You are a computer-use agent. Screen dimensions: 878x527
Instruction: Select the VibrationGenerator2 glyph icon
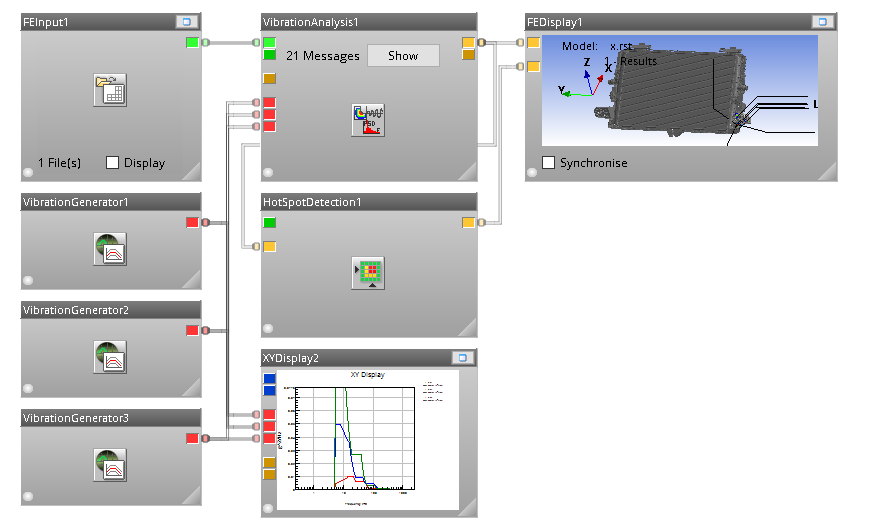[110, 356]
